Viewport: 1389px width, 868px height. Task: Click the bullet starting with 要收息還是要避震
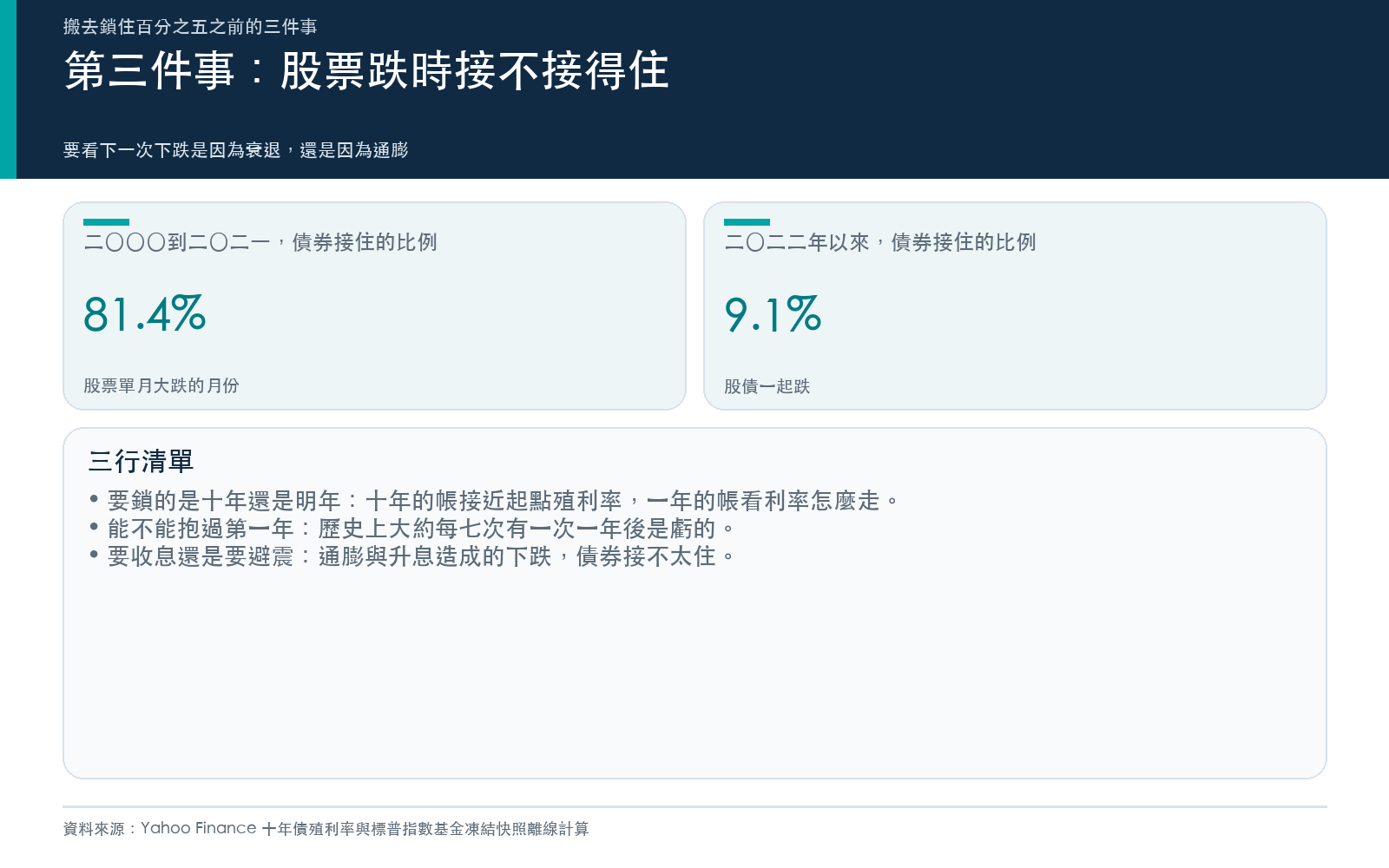413,556
